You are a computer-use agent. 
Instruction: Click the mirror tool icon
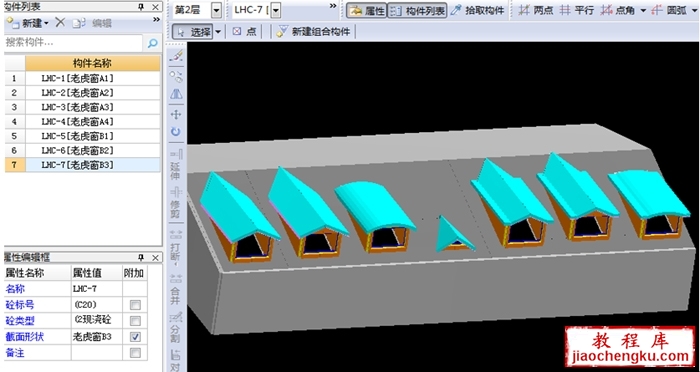click(x=176, y=94)
